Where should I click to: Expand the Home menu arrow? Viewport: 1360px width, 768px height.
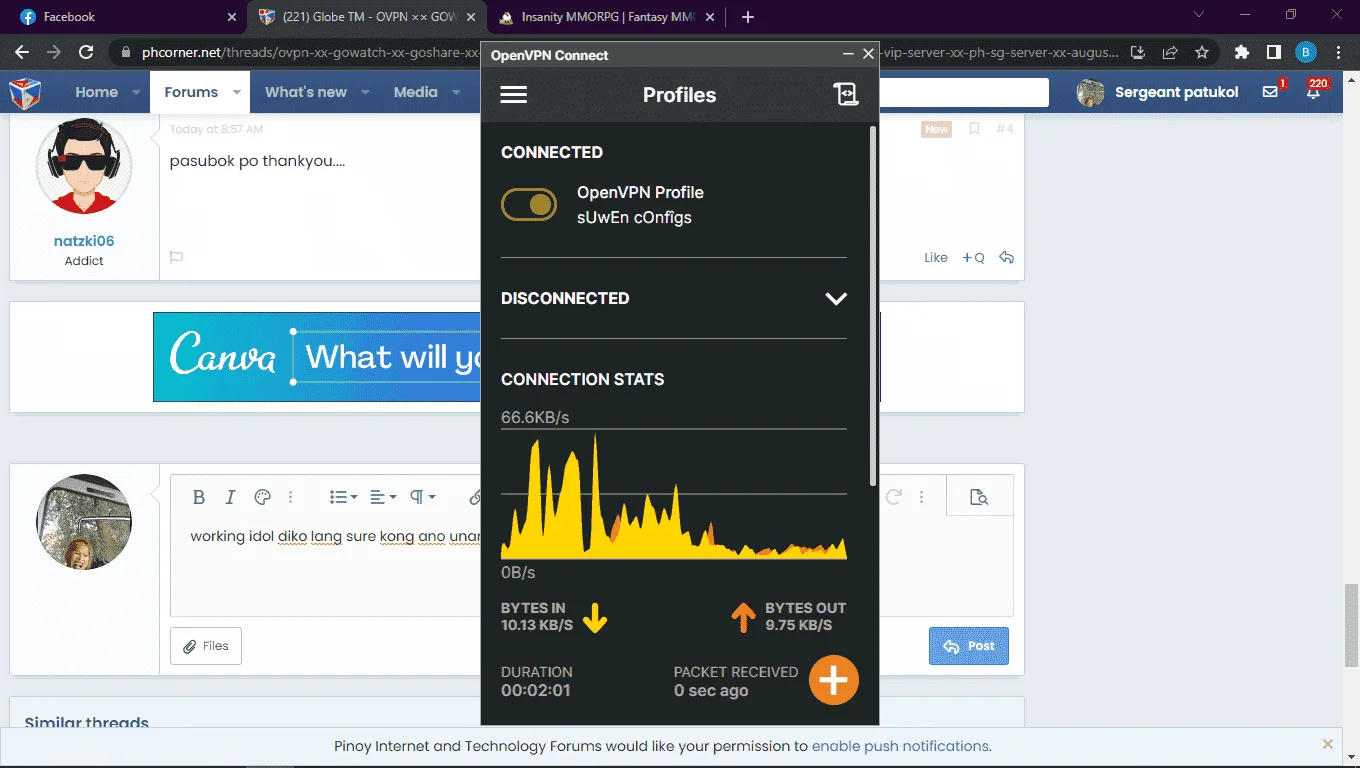[137, 92]
